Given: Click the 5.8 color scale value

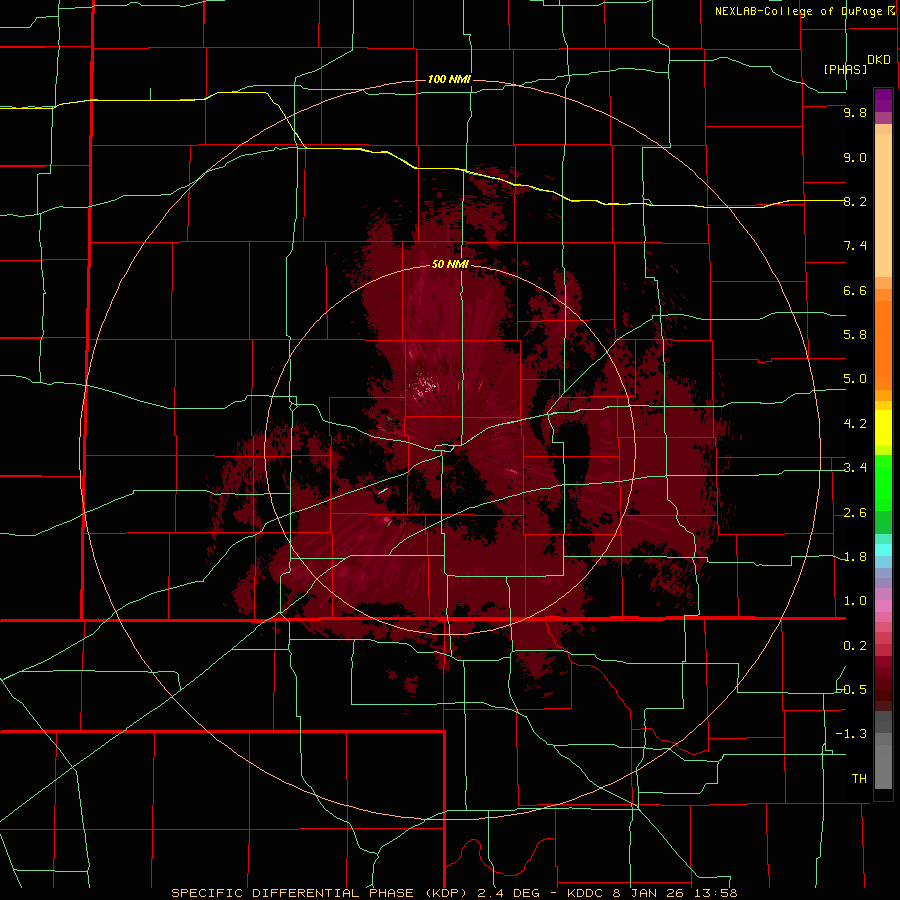Looking at the screenshot, I should point(855,335).
